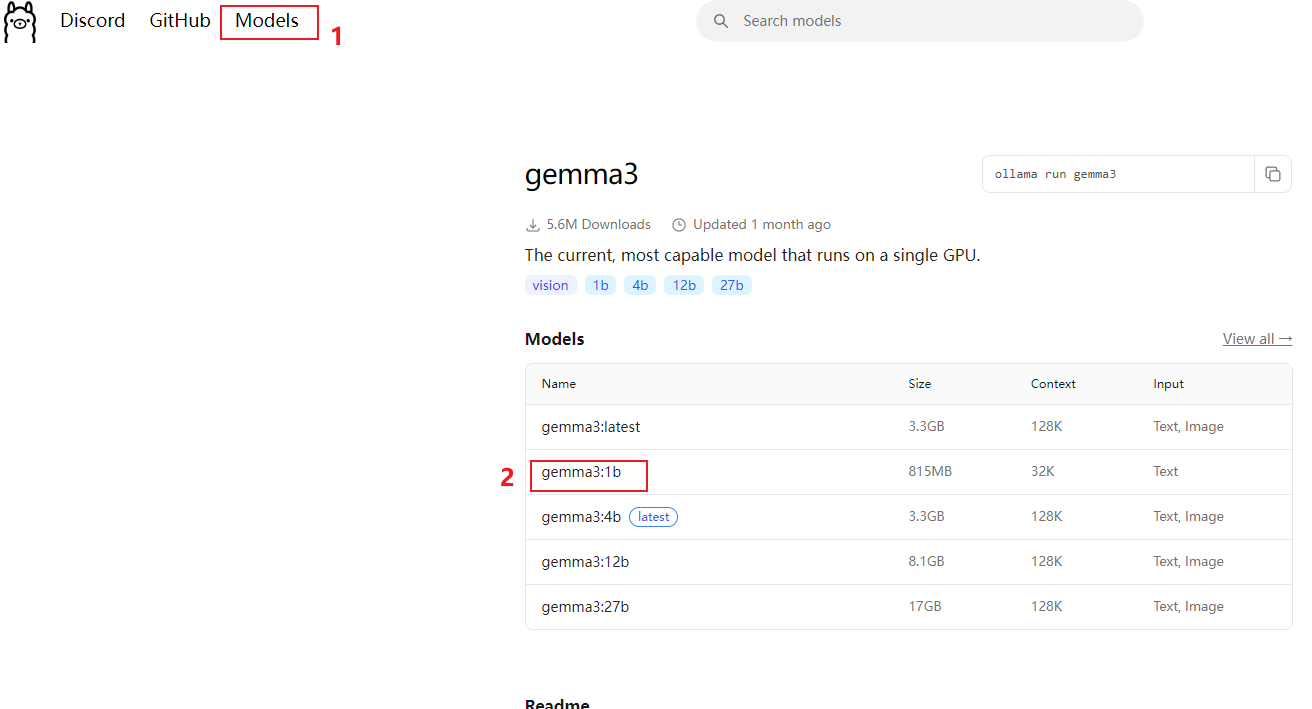This screenshot has width=1312, height=709.
Task: Open the Discord link
Action: (93, 21)
